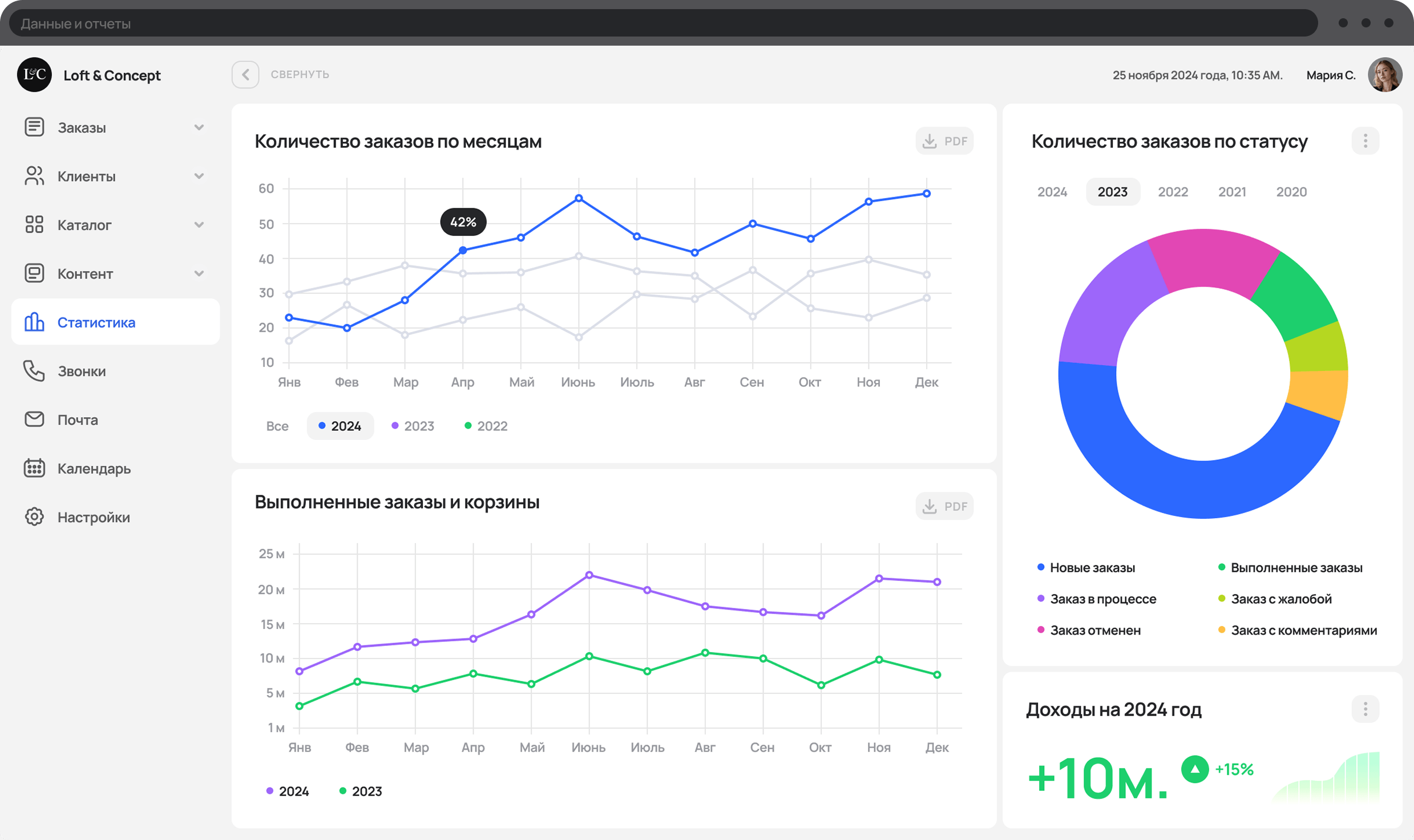Click the Orders (Заказы) sidebar icon
The height and width of the screenshot is (840, 1414).
point(34,127)
